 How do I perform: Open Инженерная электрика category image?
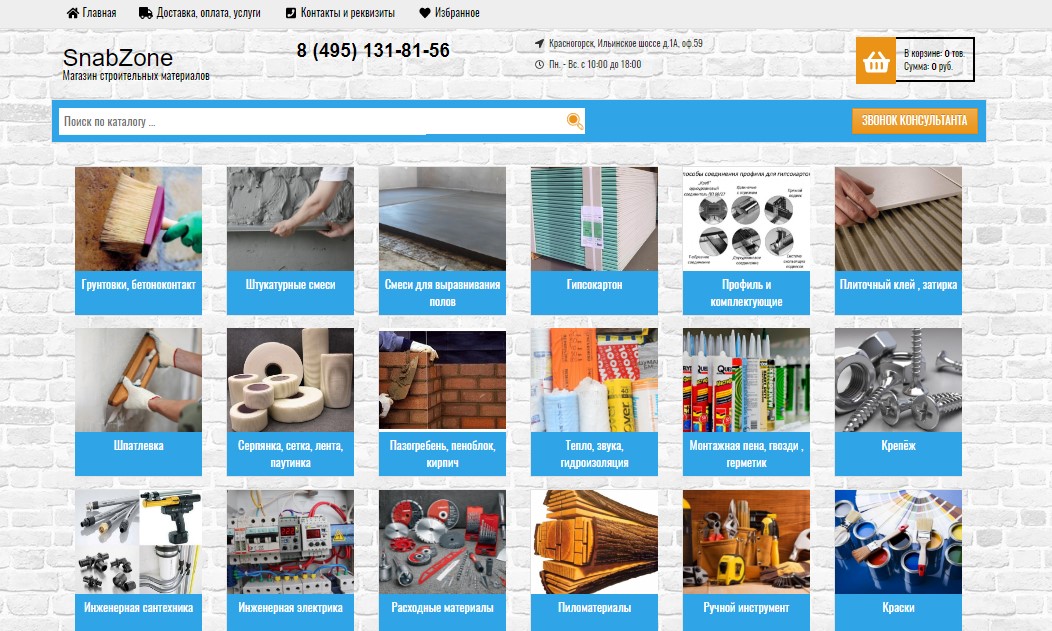tap(290, 542)
